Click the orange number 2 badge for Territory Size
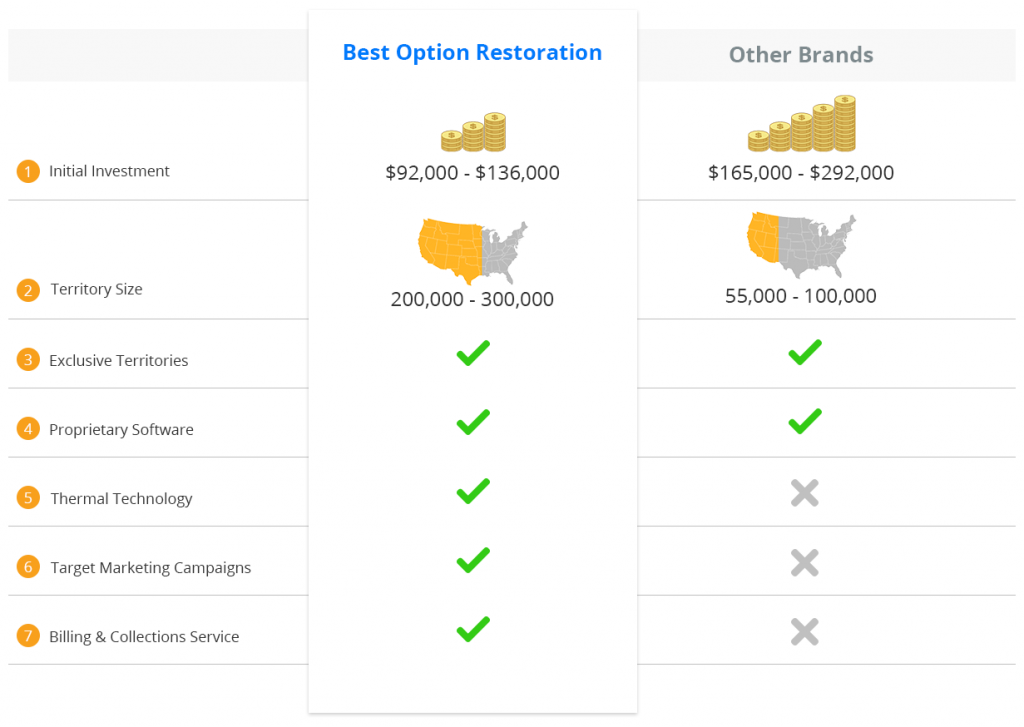Screen dimensions: 1024x727 [28, 289]
